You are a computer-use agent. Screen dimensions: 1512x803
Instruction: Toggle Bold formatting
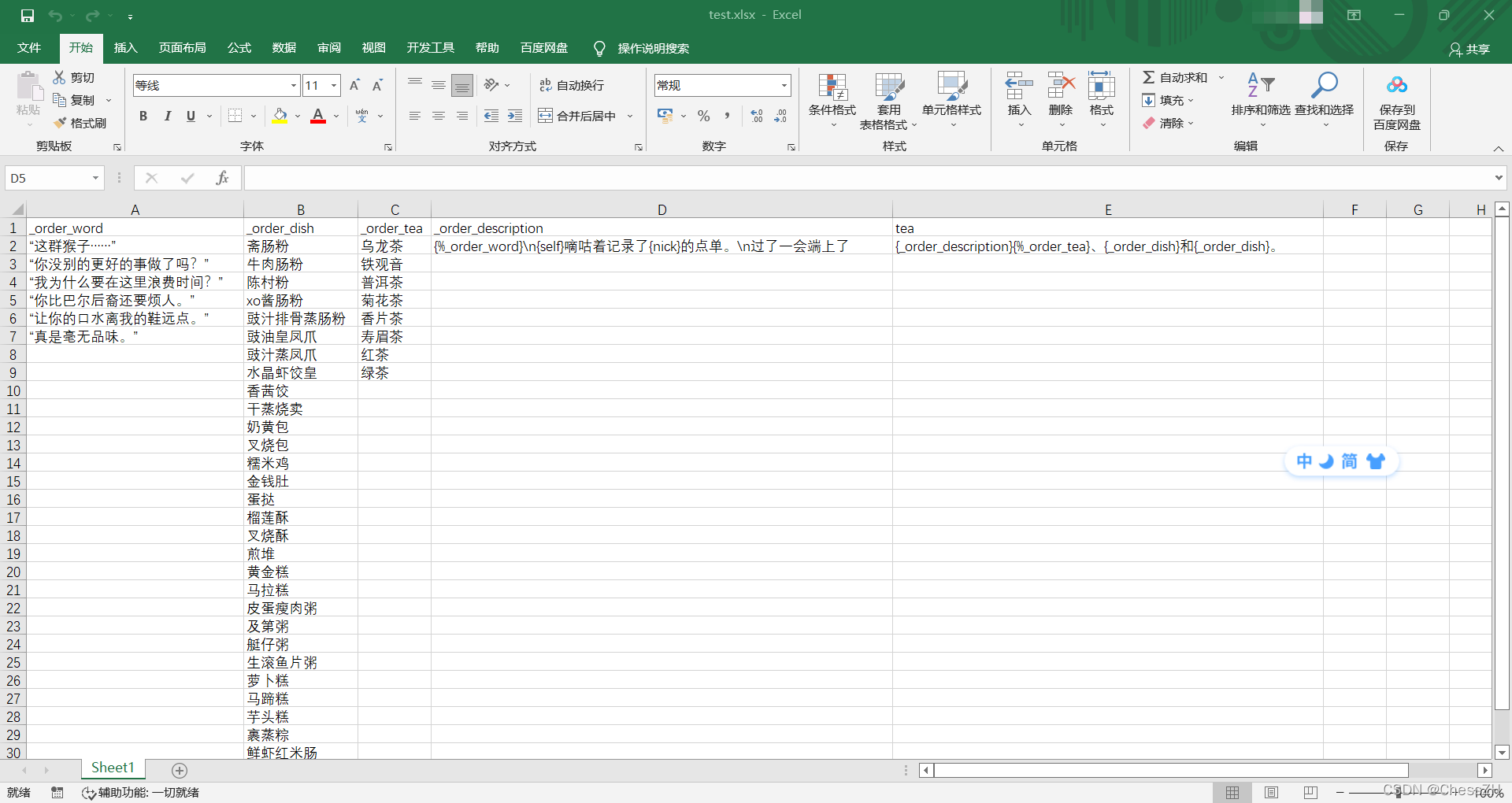(x=143, y=116)
